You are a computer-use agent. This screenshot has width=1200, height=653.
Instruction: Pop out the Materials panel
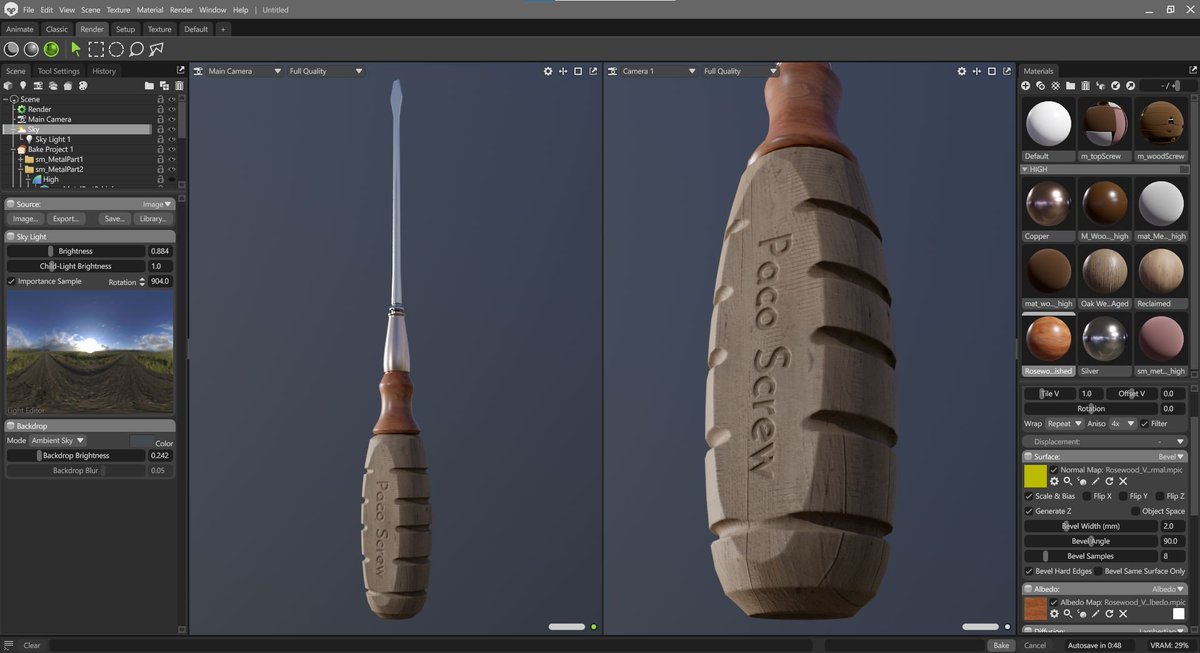[1193, 71]
